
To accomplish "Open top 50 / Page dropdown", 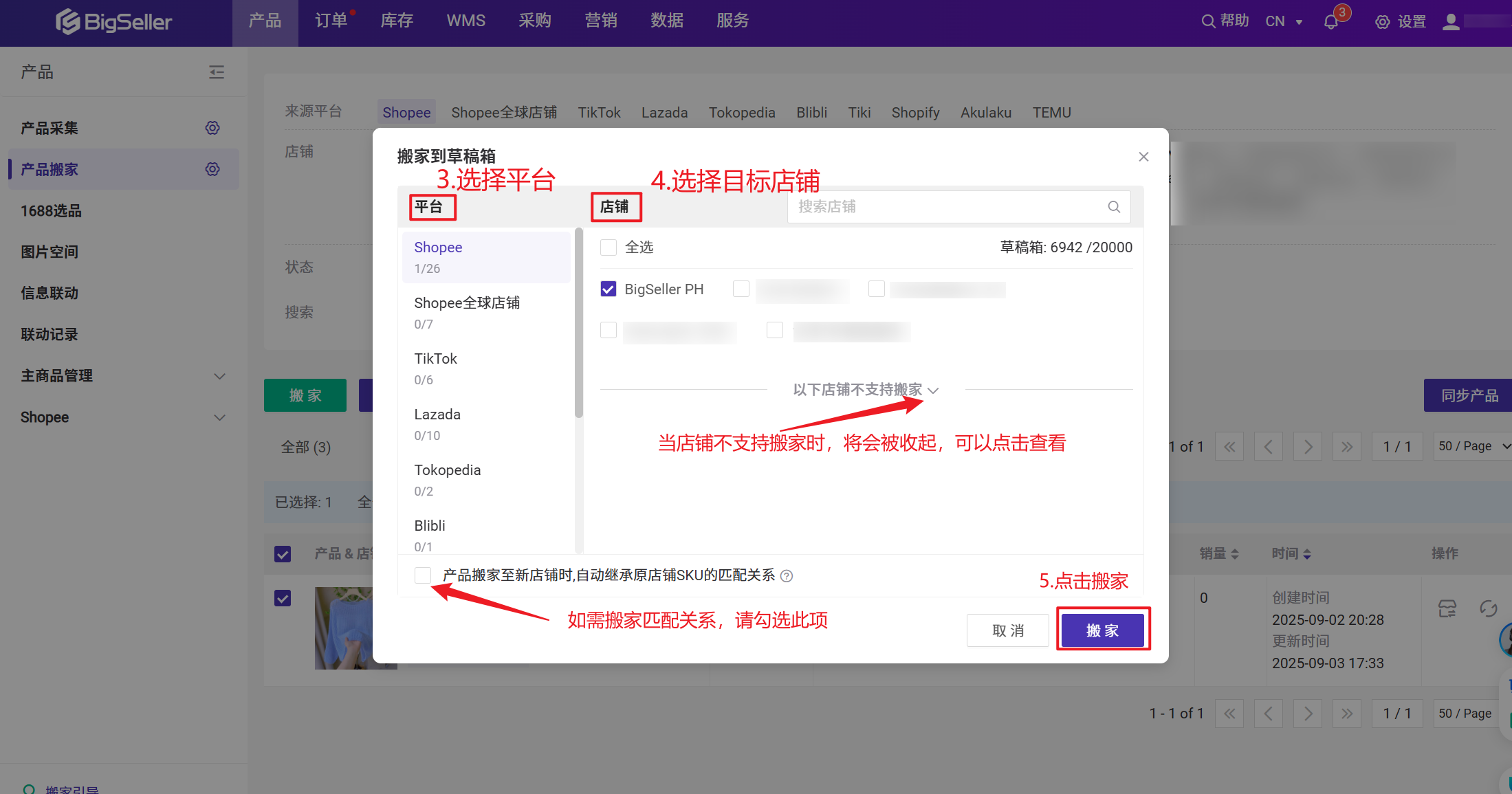I will (1473, 447).
